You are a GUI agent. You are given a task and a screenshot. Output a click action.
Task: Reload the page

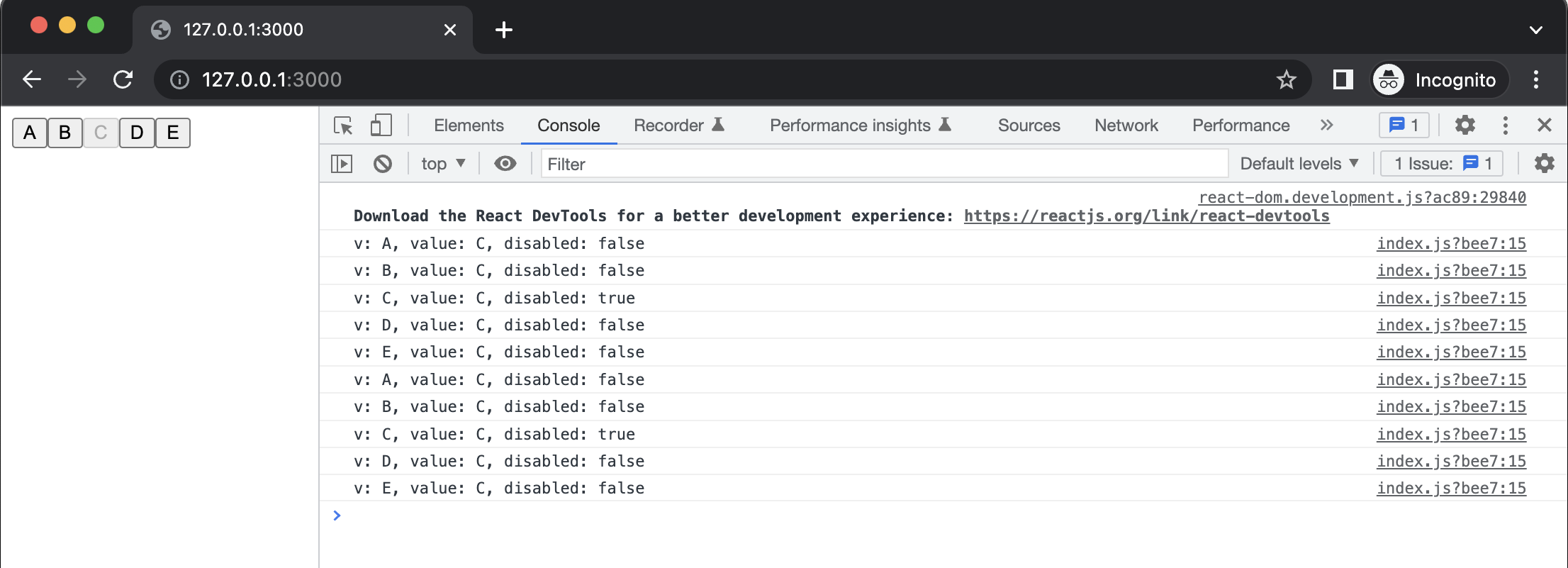click(x=123, y=79)
